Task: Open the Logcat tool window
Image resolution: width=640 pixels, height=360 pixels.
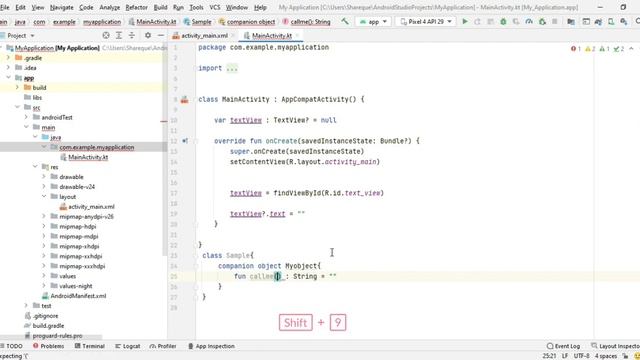Action: (x=128, y=346)
